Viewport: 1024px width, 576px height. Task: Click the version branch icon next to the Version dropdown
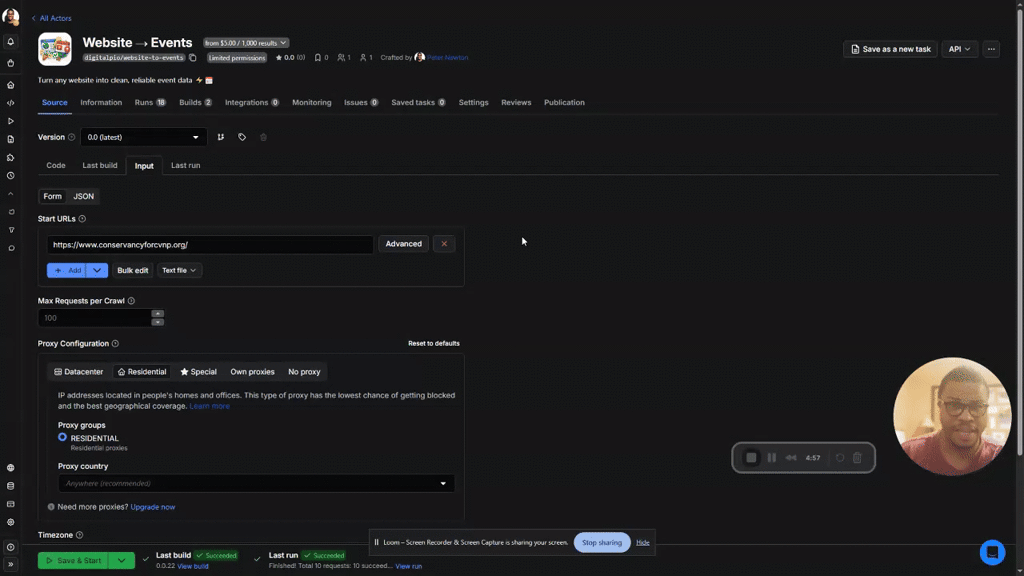pos(221,137)
